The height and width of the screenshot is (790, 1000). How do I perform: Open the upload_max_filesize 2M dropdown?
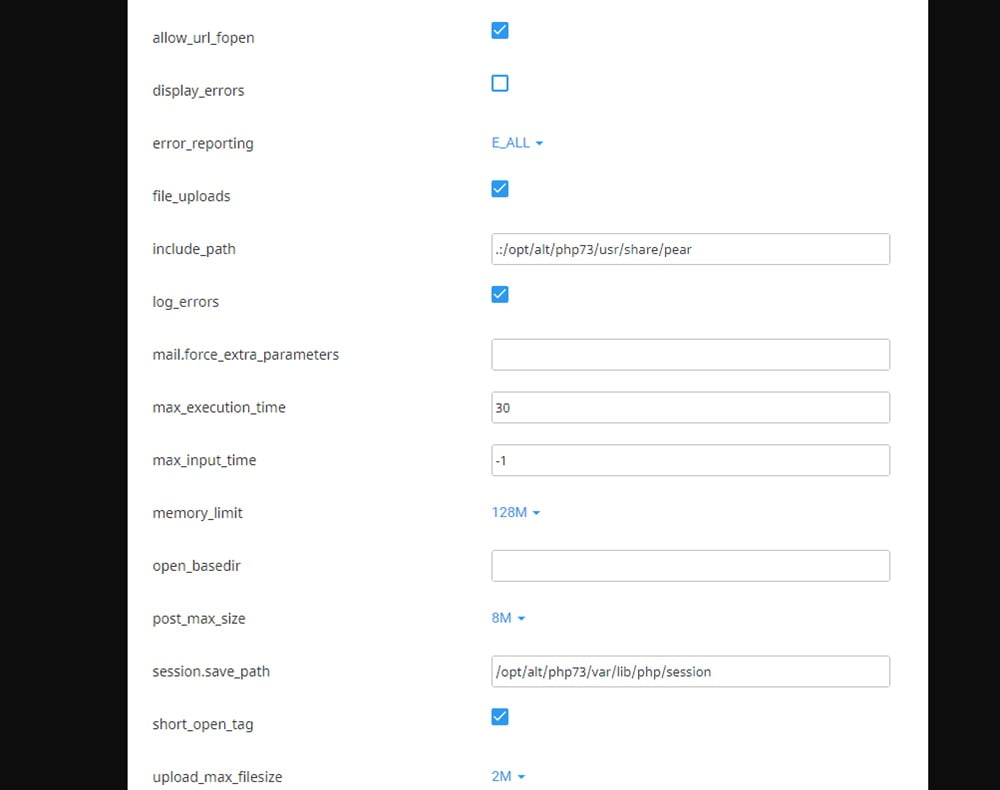tap(508, 776)
